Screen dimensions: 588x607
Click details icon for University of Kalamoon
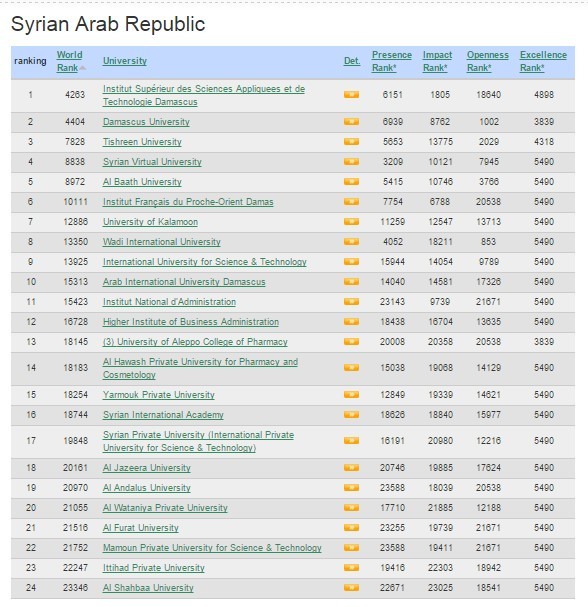[x=351, y=222]
